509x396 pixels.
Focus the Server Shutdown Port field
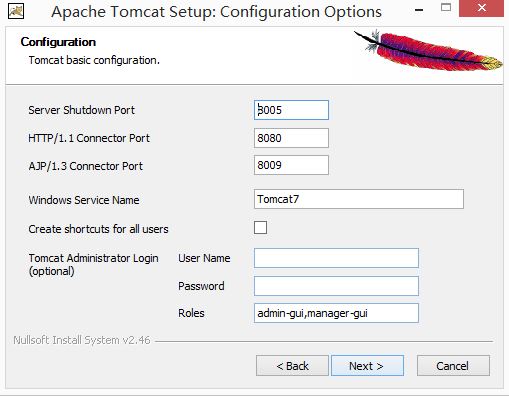[291, 110]
